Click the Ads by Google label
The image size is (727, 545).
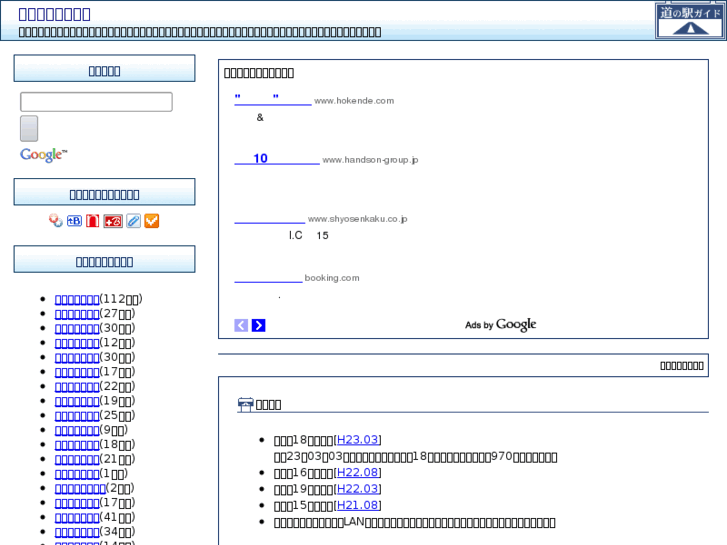click(501, 325)
